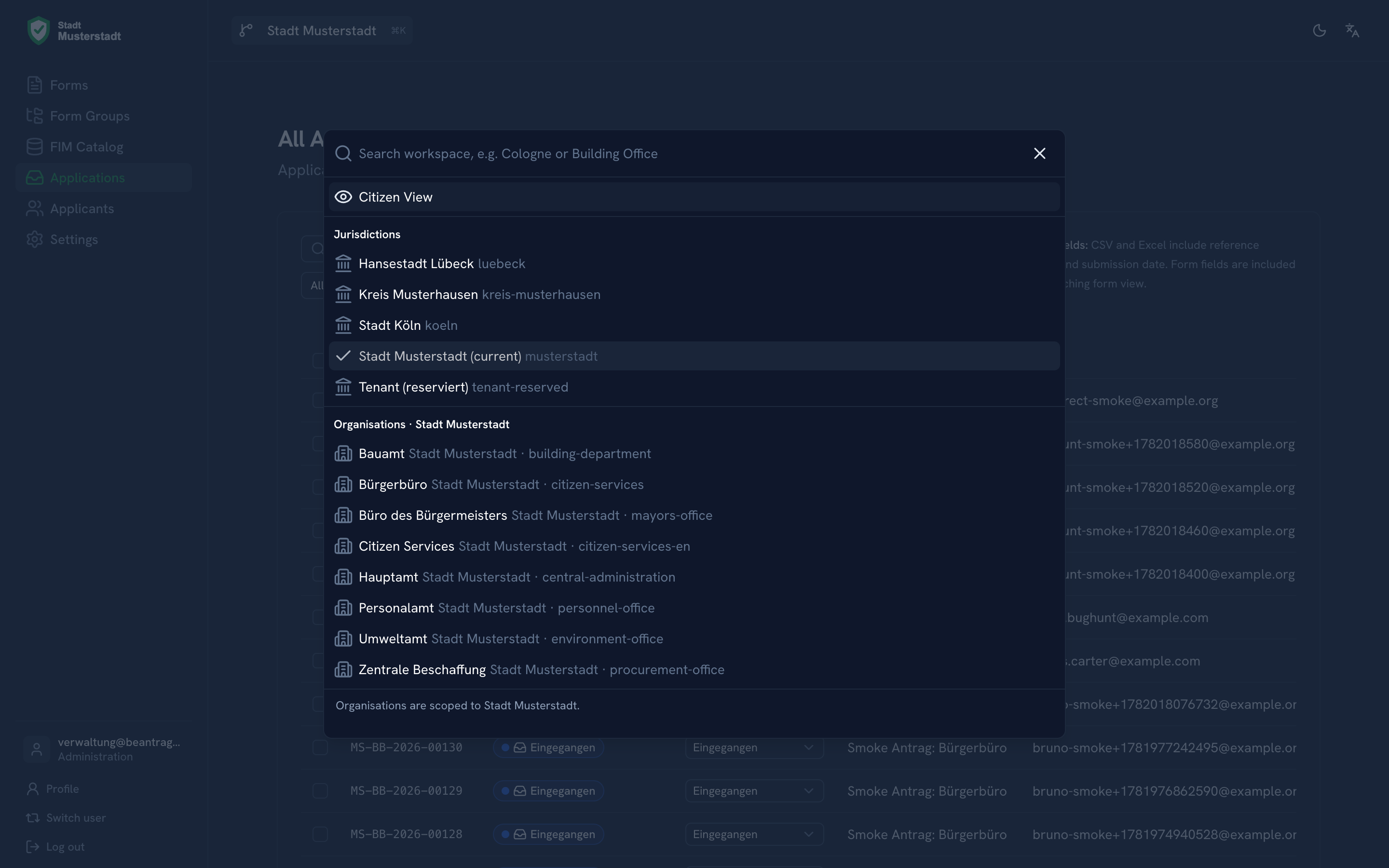
Task: Click the Personalamt organisation icon
Action: (343, 608)
